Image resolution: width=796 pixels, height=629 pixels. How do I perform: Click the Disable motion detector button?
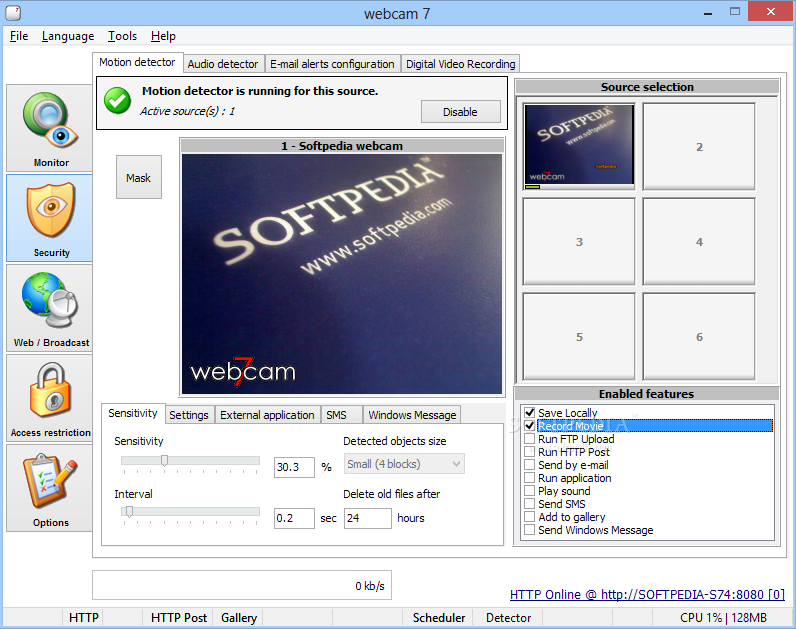(460, 112)
